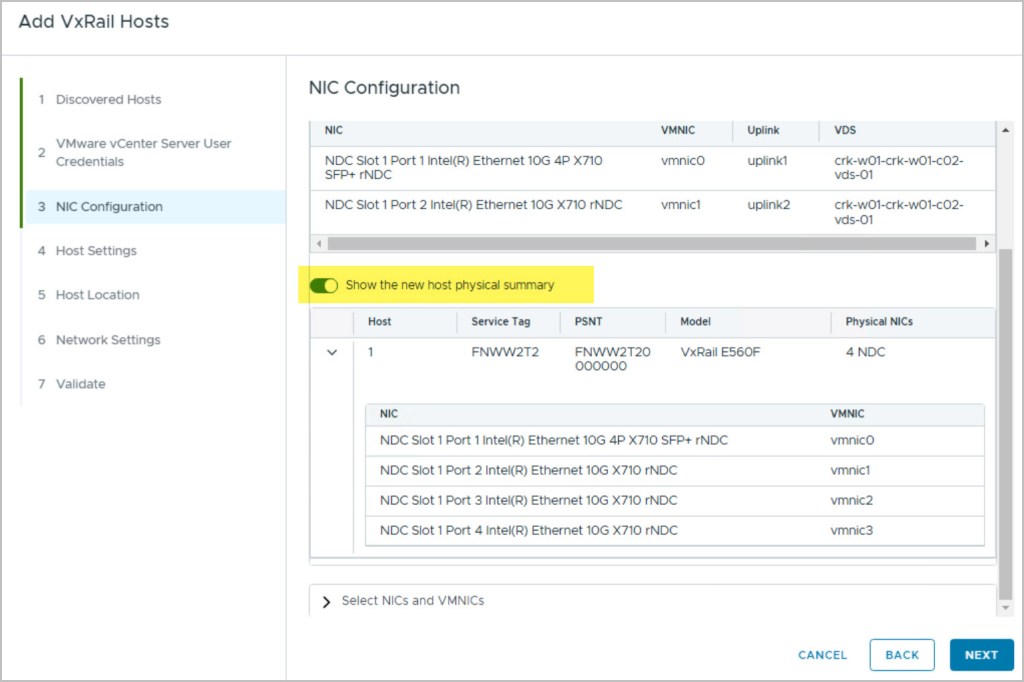
Task: Open Network Settings step
Action: [108, 340]
